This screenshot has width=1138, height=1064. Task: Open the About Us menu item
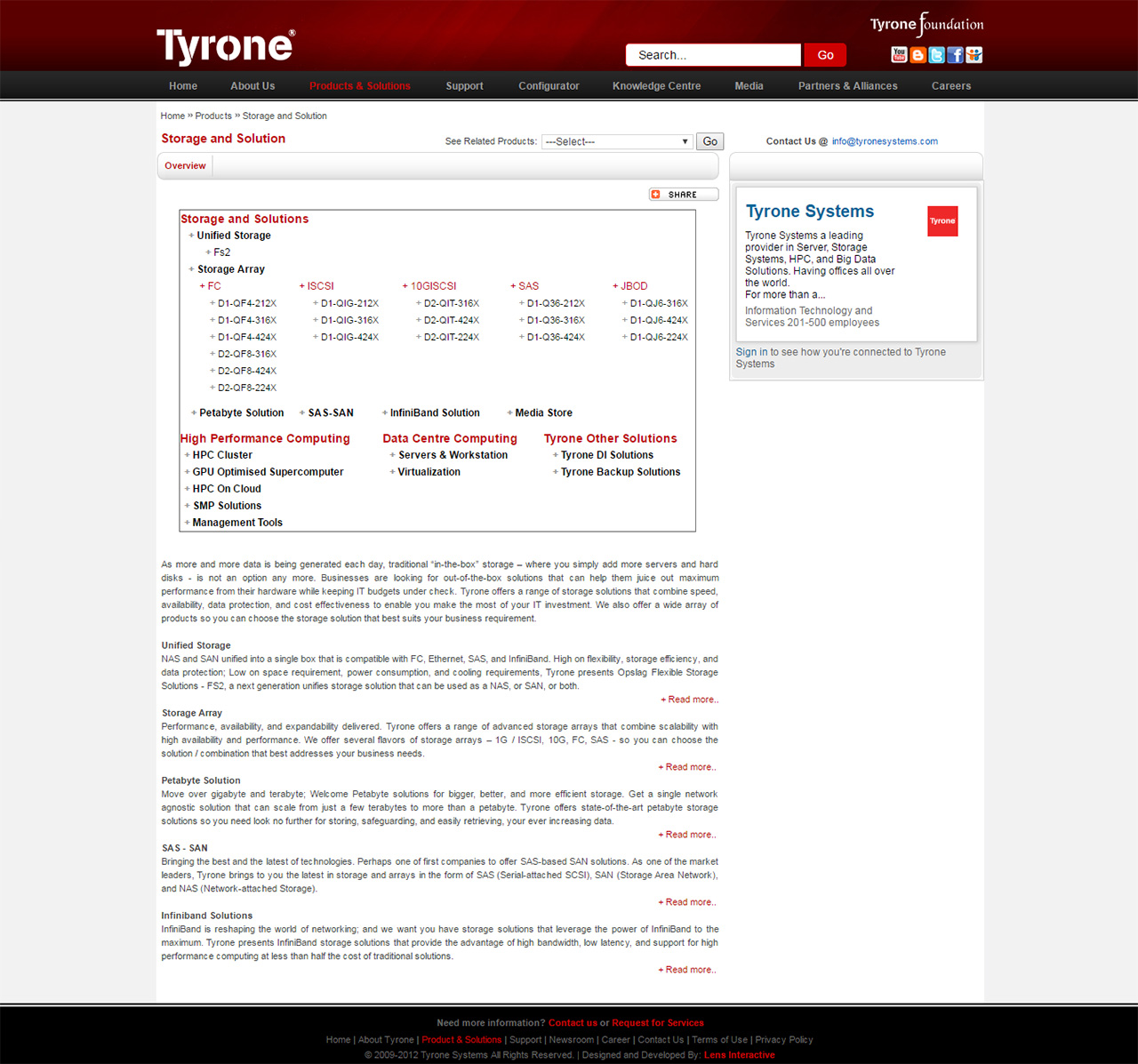[x=252, y=86]
